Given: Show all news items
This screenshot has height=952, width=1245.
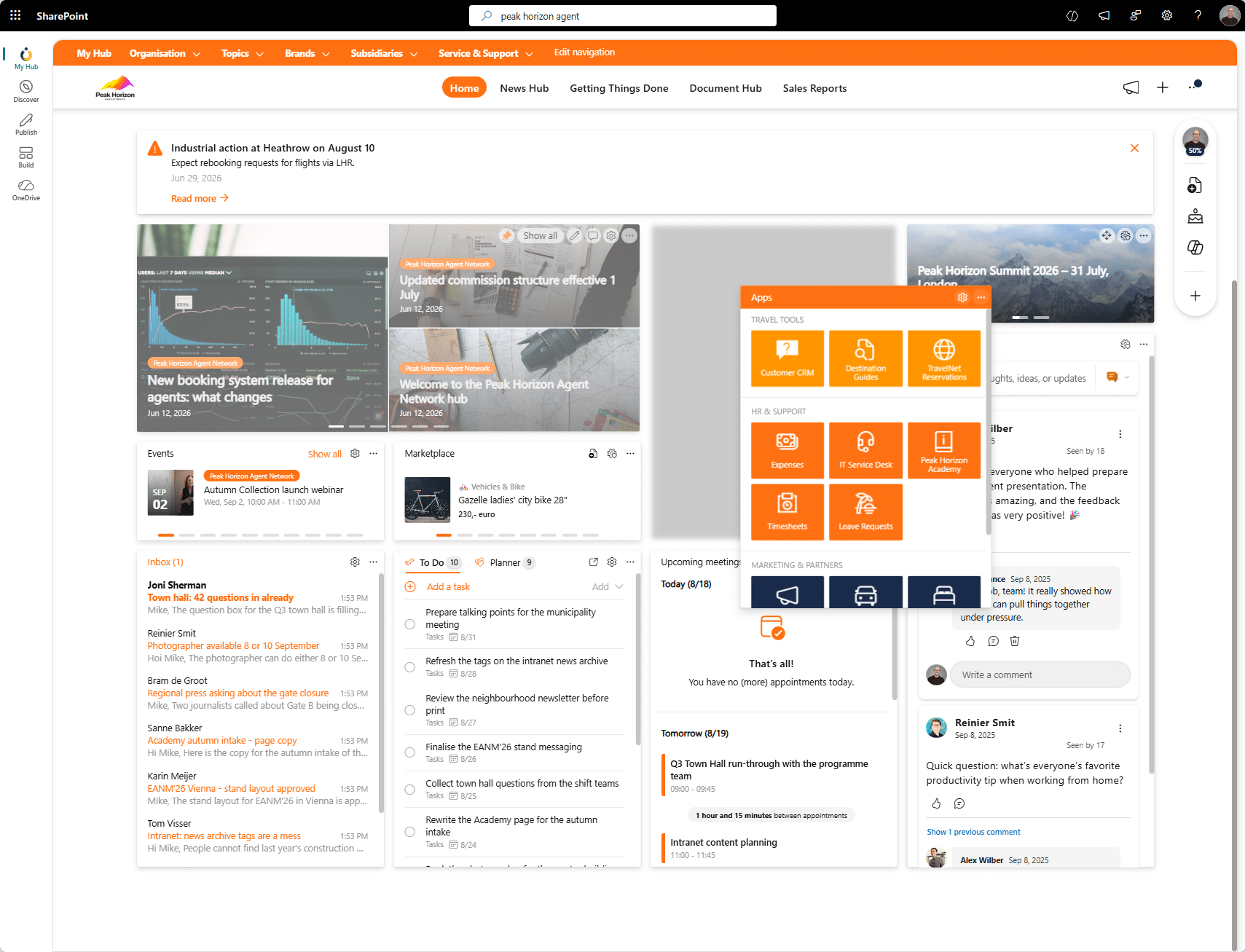Looking at the screenshot, I should (540, 235).
